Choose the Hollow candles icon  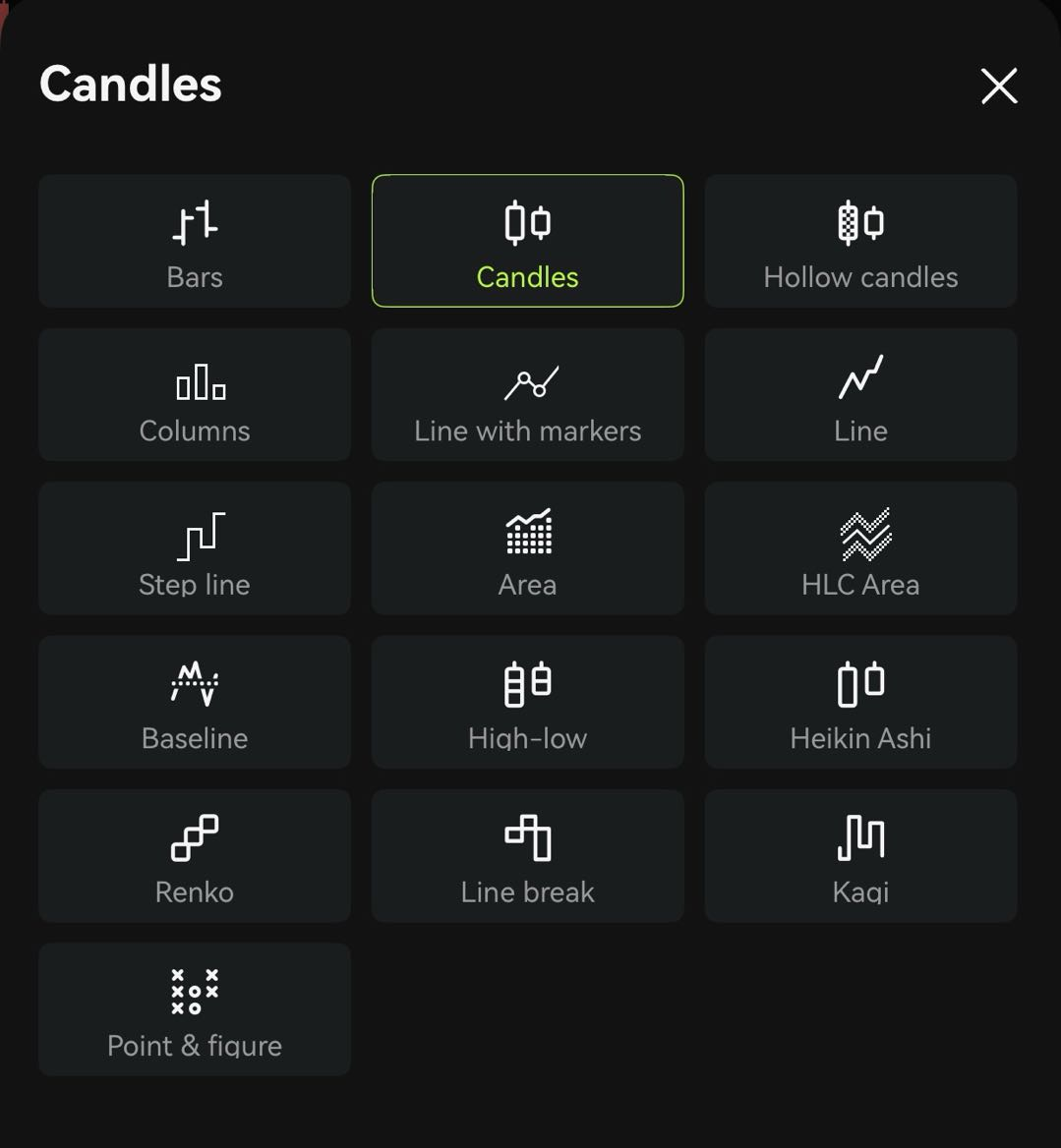point(860,222)
